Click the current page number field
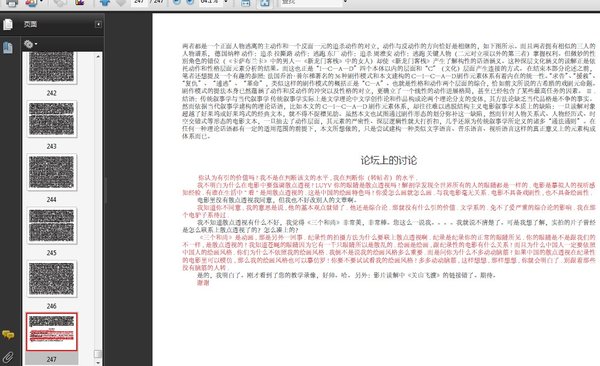The width and height of the screenshot is (600, 366). [139, 2]
